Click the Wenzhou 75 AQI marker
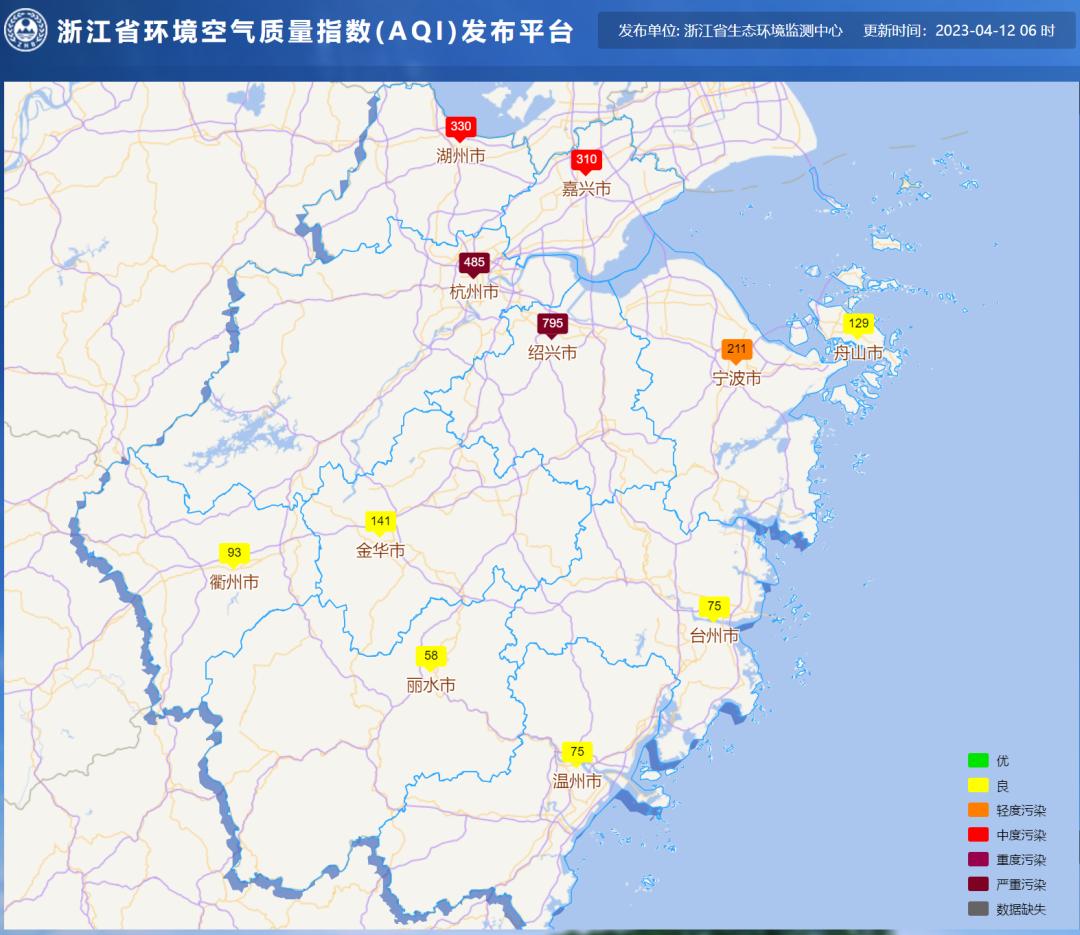 577,753
